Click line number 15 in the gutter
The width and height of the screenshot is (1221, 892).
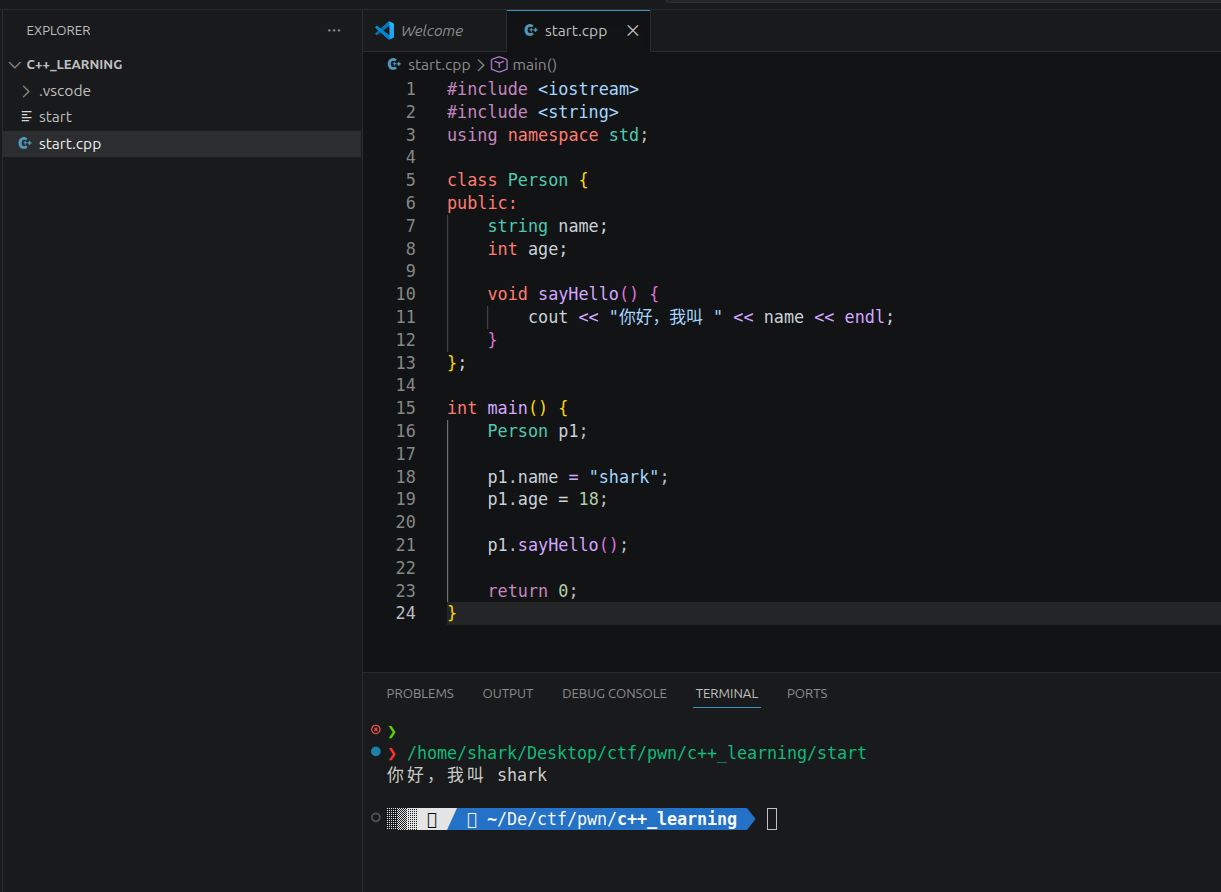[x=405, y=408]
